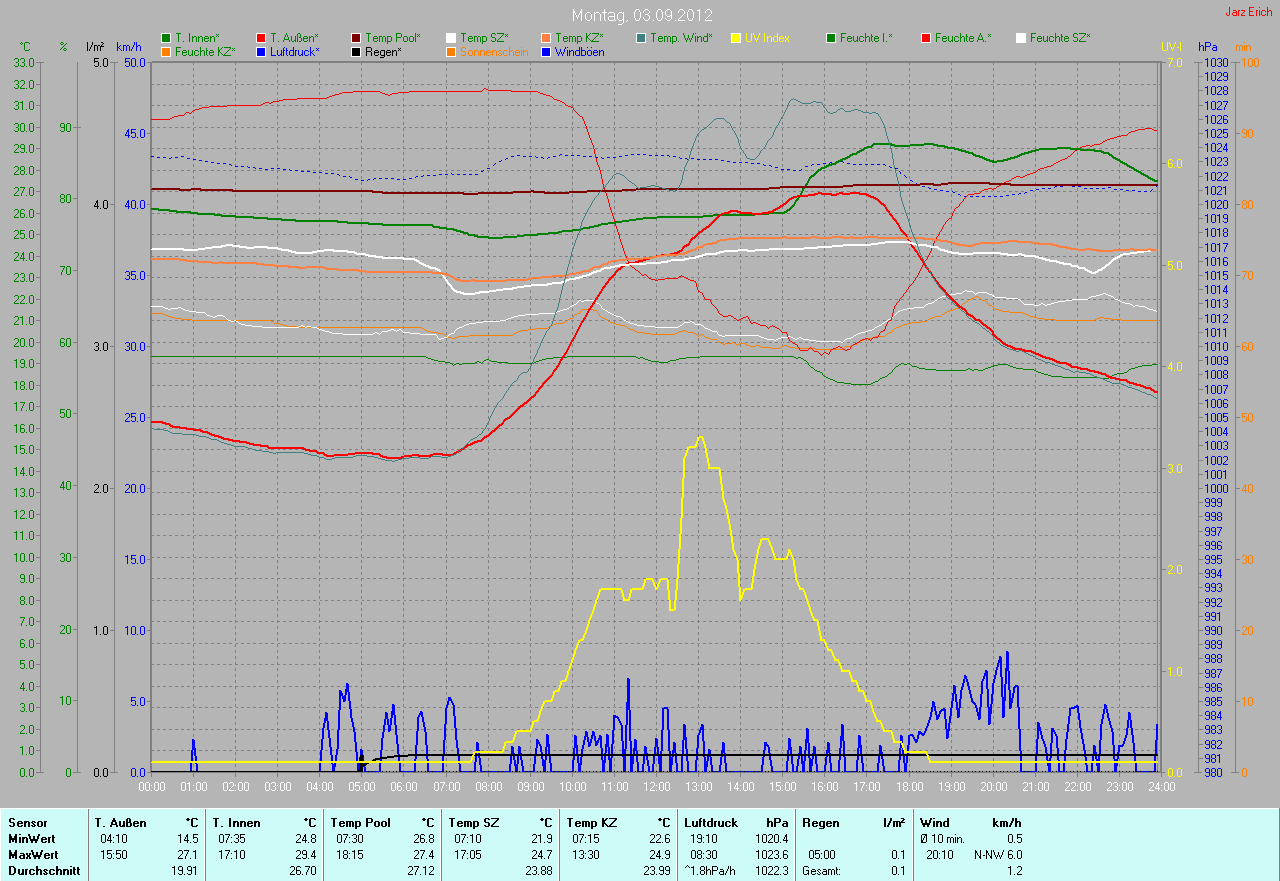Click the red T. Außen legend swatch
This screenshot has height=881, width=1280.
[261, 38]
